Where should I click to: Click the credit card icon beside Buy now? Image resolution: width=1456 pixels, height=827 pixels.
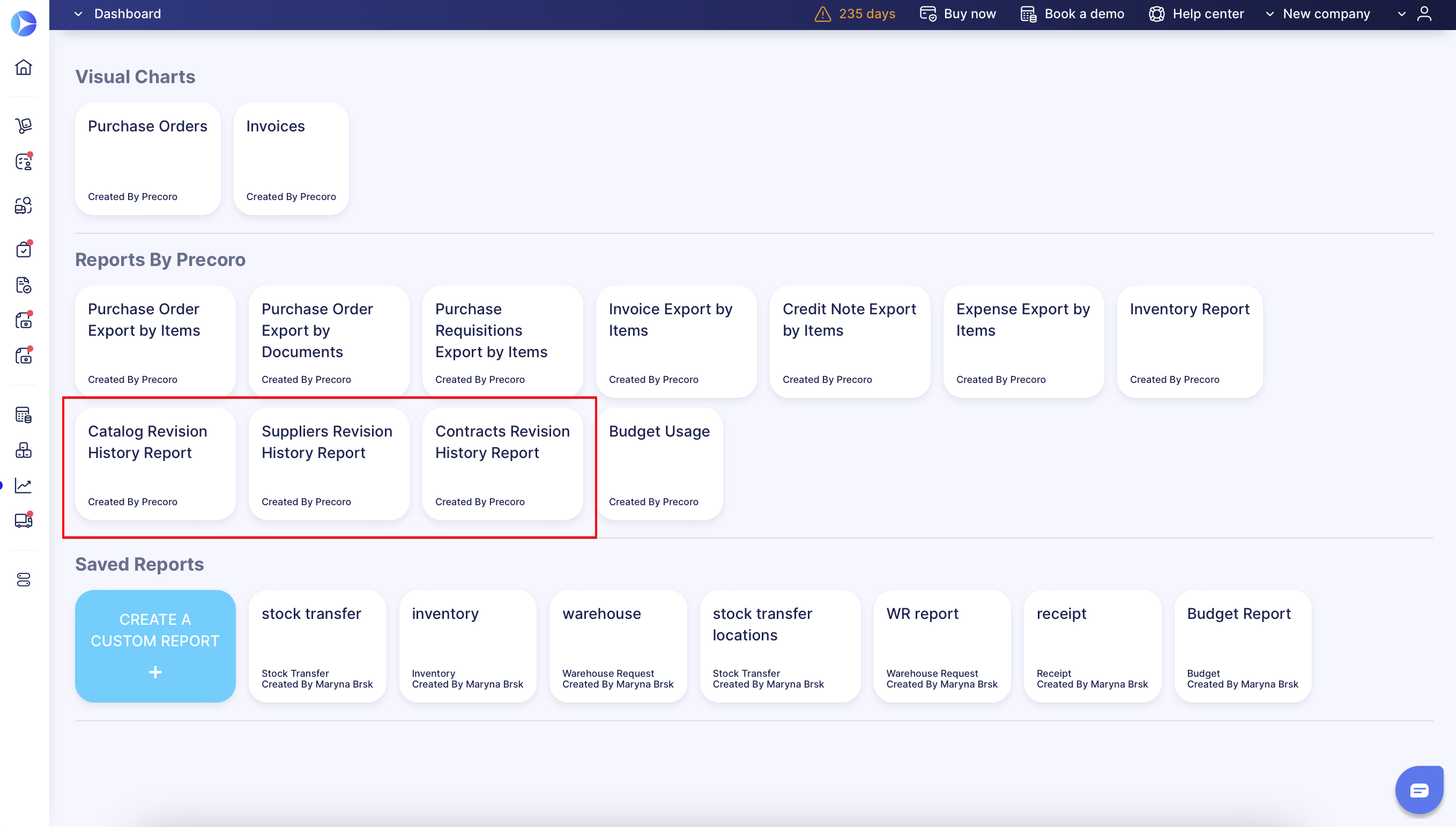[x=928, y=13]
